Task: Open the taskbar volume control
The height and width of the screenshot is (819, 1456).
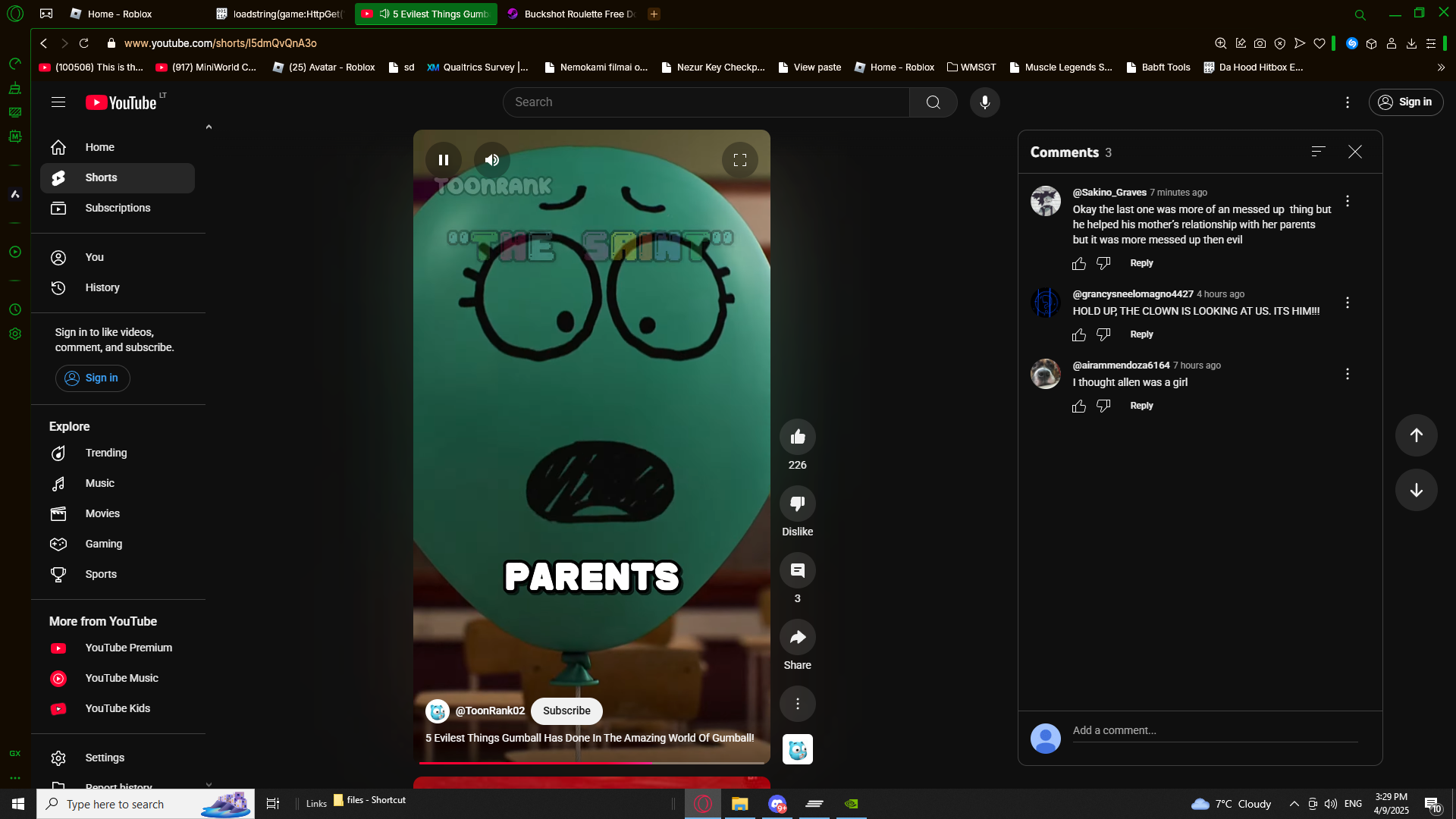Action: tap(1331, 804)
